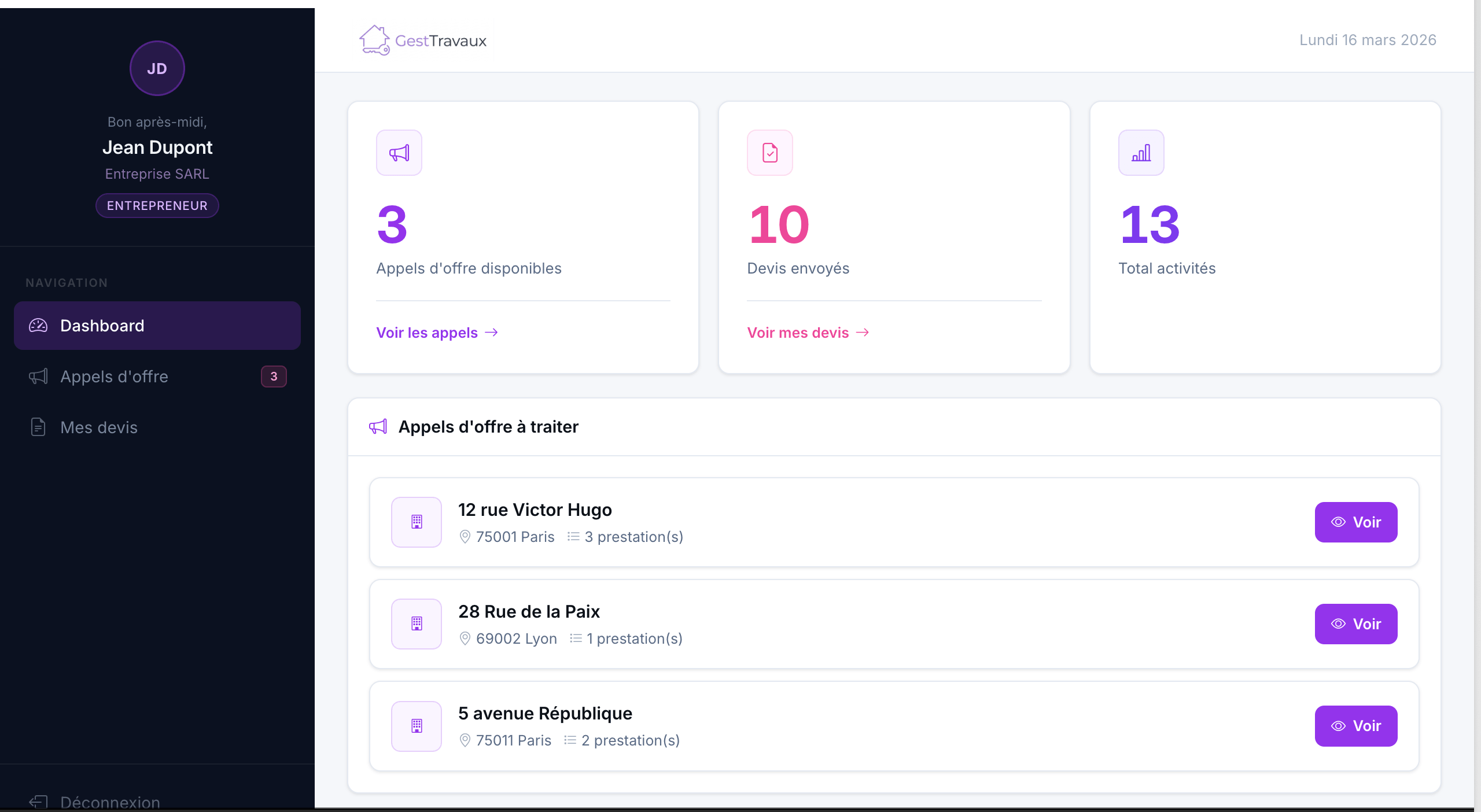Click the megaphone icon on appels card
Viewport: 1481px width, 812px height.
click(399, 153)
